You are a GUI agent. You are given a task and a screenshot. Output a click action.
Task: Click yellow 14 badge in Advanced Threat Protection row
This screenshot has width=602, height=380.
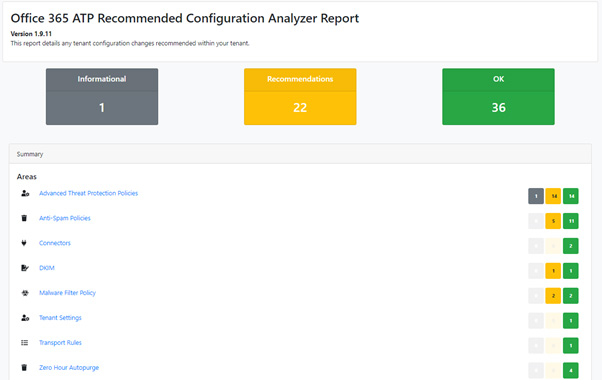point(553,196)
